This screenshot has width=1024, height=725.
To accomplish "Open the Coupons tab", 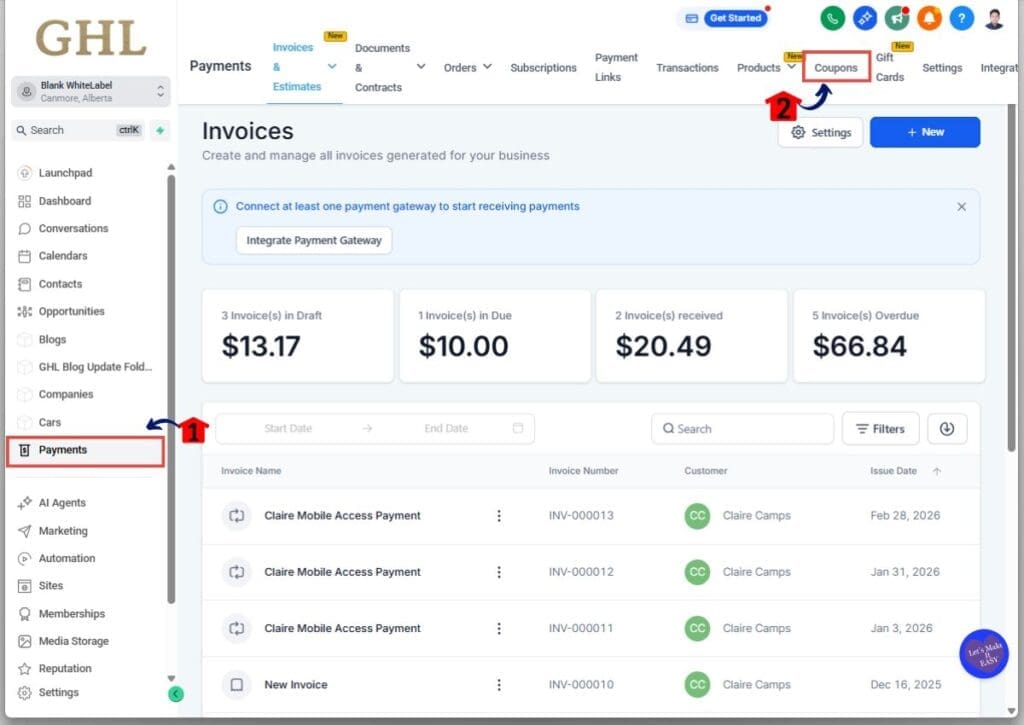I will click(836, 67).
